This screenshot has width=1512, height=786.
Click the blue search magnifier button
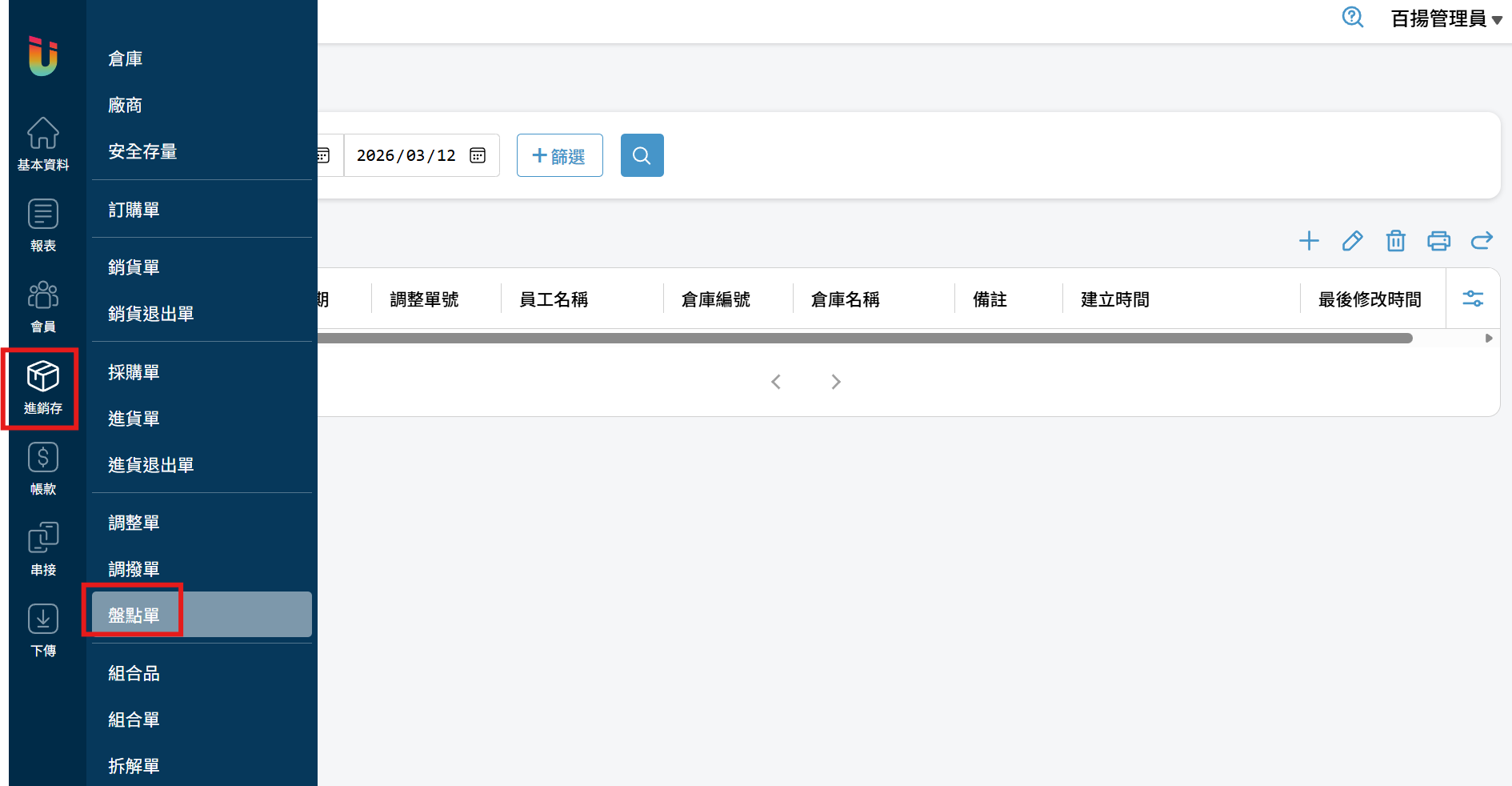point(642,155)
